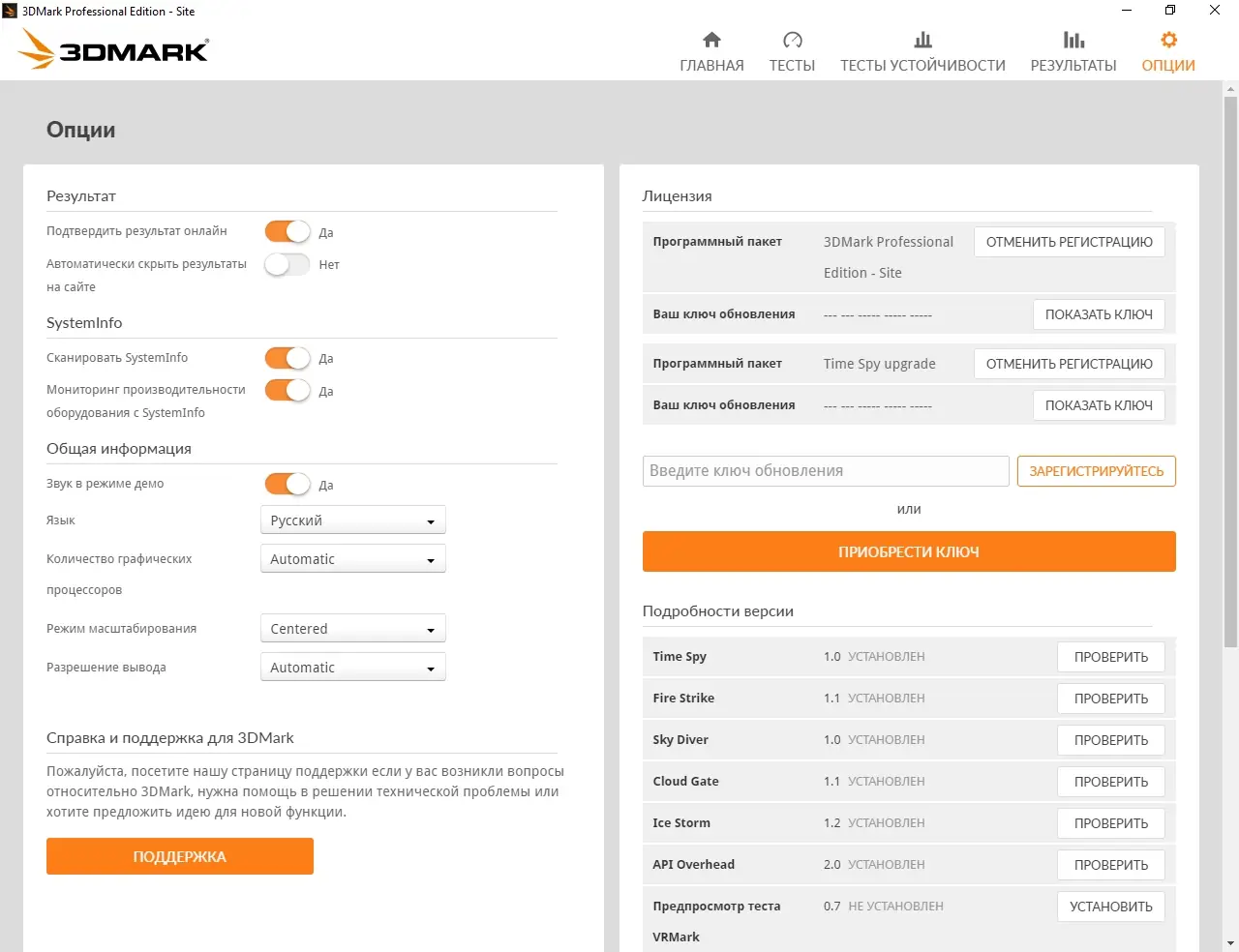Viewport: 1239px width, 952px height.
Task: Expand the Разрешение вывода dropdown
Action: point(353,668)
